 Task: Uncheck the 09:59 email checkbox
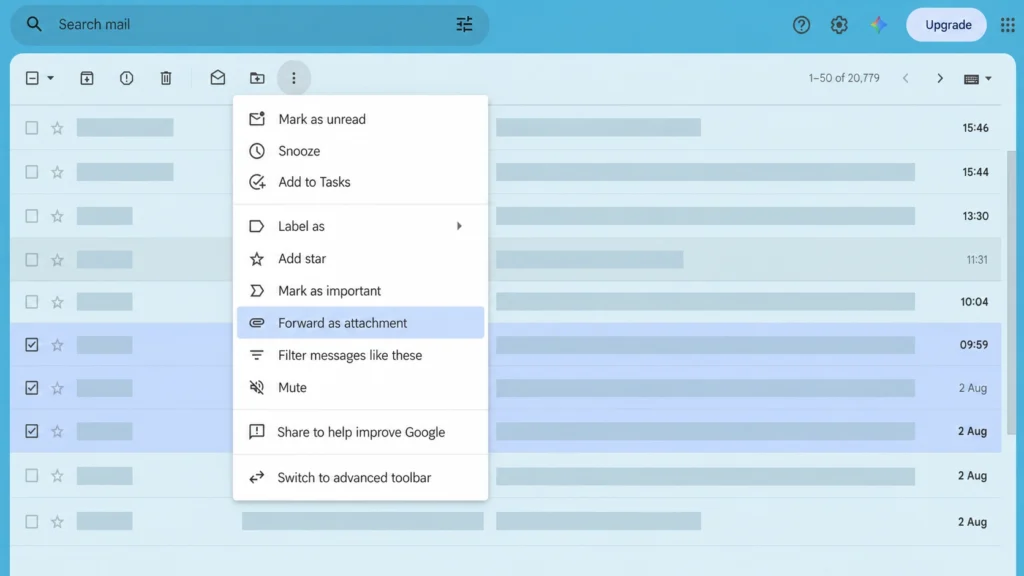[x=31, y=345]
